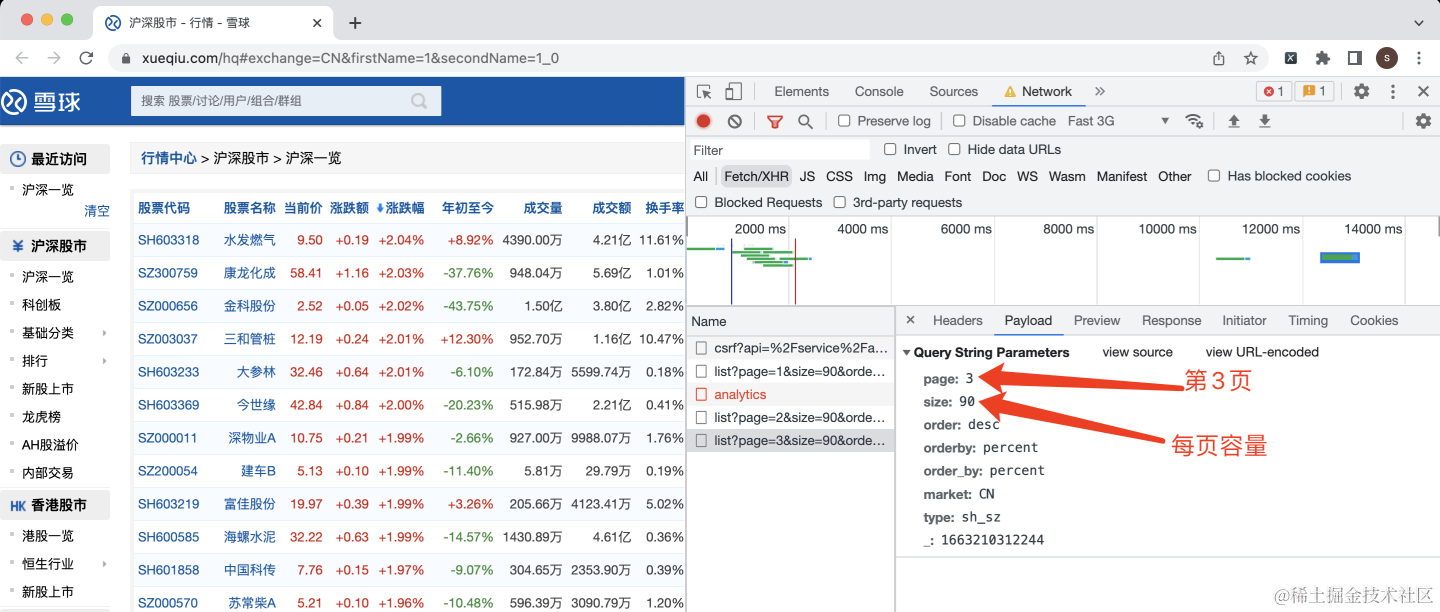Viewport: 1440px width, 612px height.
Task: Open the Chrome tab search chevron
Action: [1420, 22]
